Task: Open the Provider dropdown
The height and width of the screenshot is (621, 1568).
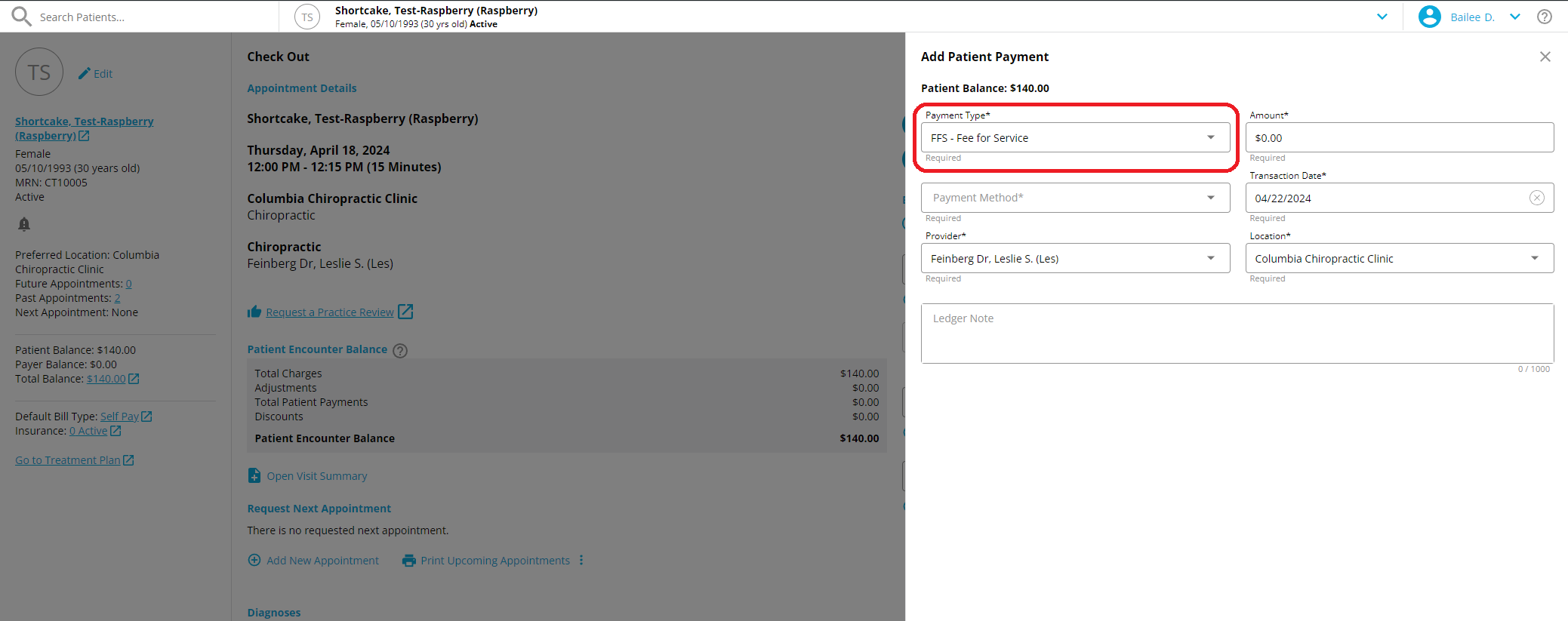Action: 1075,258
